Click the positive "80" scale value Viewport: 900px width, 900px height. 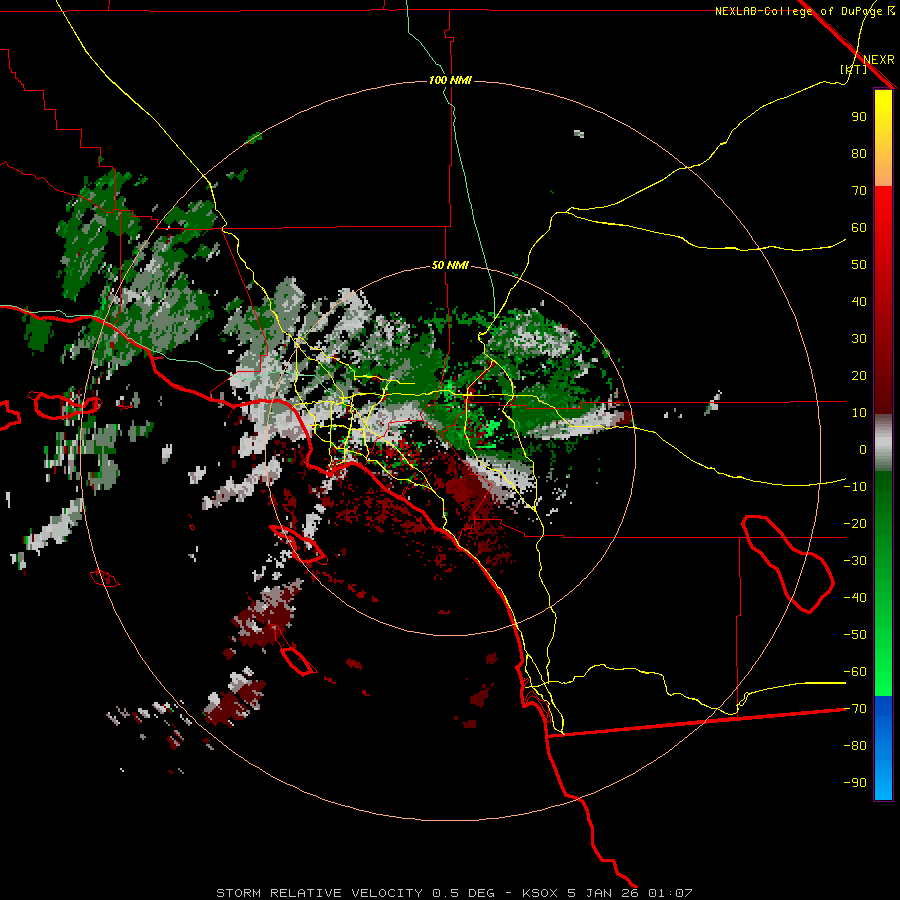[x=859, y=154]
